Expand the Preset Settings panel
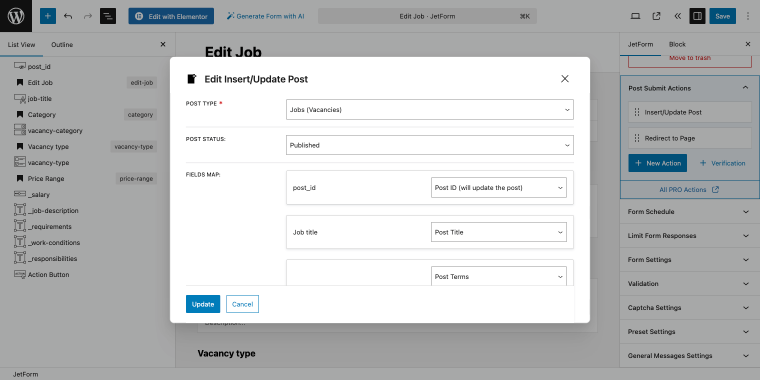 (689, 332)
